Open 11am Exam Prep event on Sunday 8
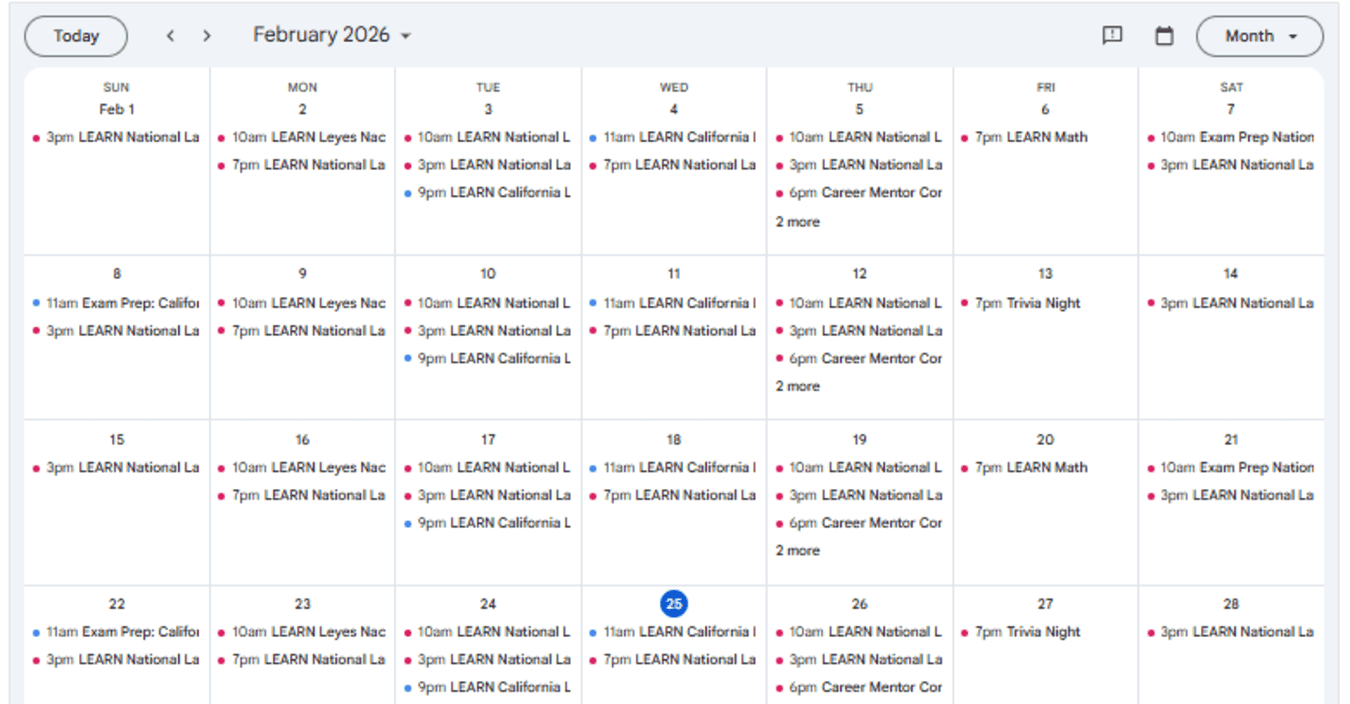The width and height of the screenshot is (1350, 704). [122, 303]
